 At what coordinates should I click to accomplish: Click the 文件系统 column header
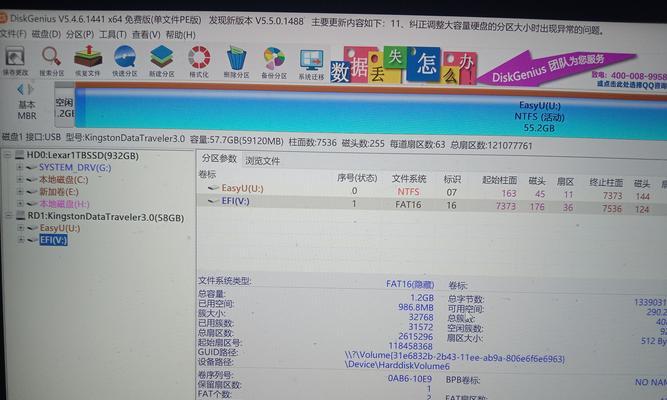click(409, 178)
